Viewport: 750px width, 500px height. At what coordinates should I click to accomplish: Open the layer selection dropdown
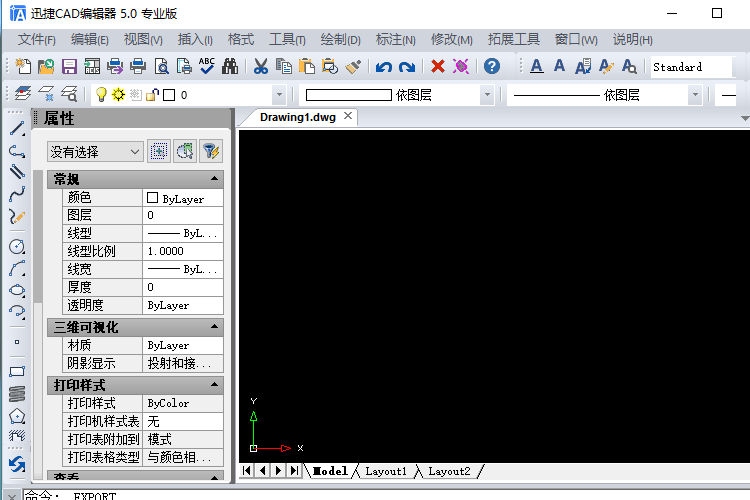(x=279, y=95)
